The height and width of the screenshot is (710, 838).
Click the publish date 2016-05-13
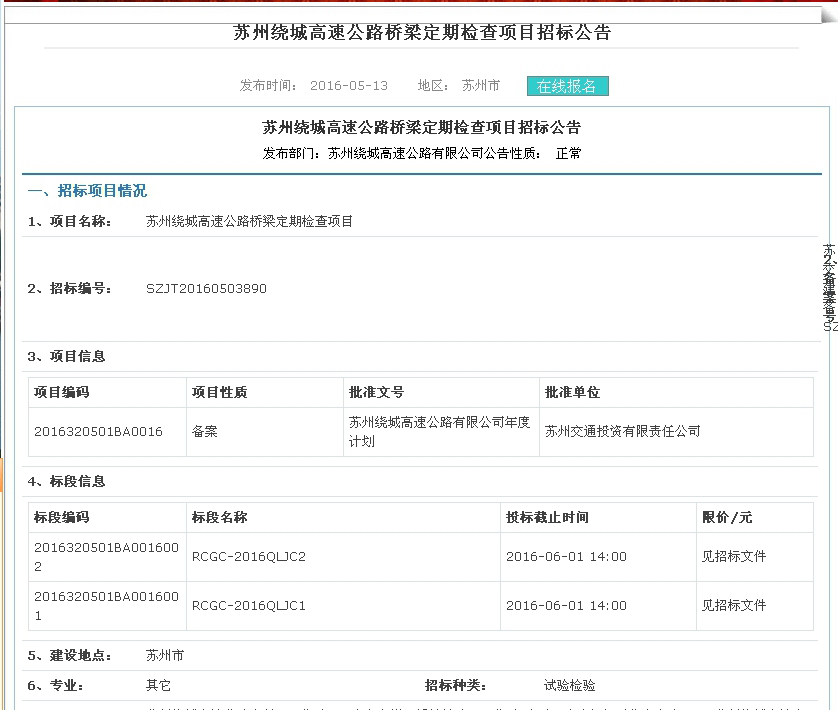(x=349, y=86)
